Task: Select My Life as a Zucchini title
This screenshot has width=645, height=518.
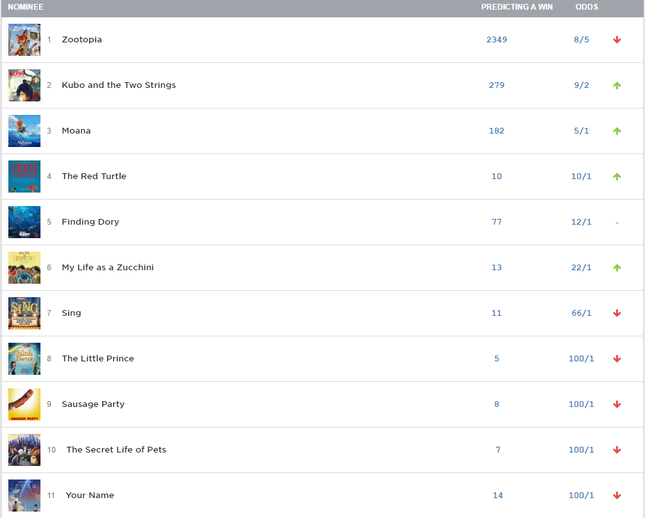Action: (107, 267)
